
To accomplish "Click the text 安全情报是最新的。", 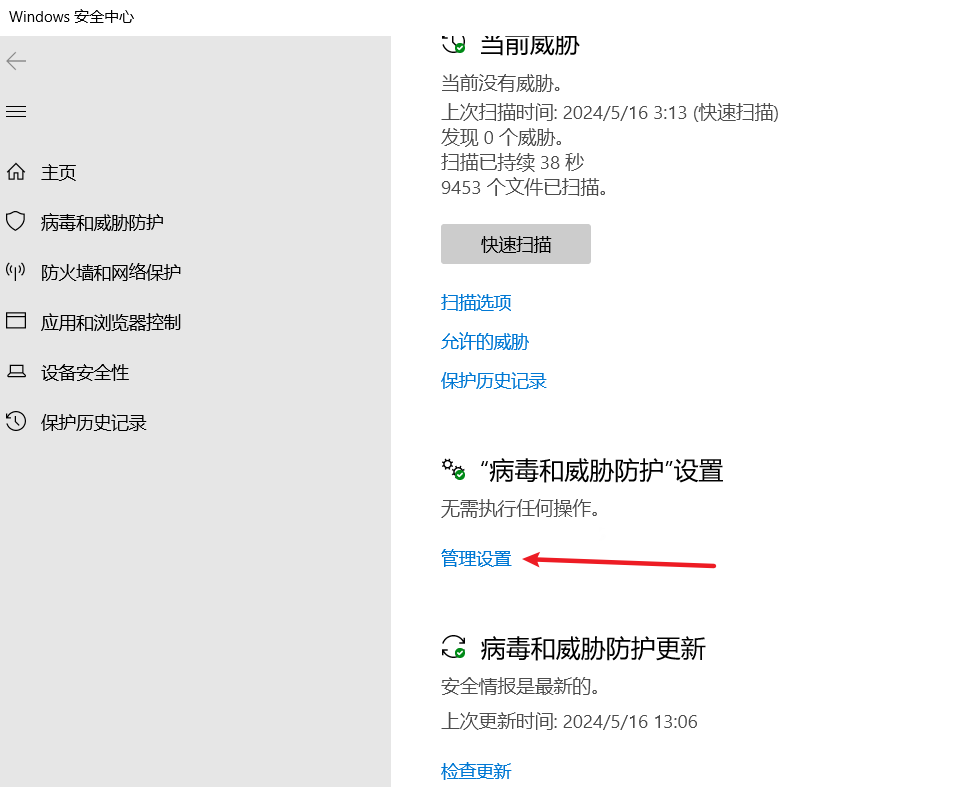I will [521, 686].
